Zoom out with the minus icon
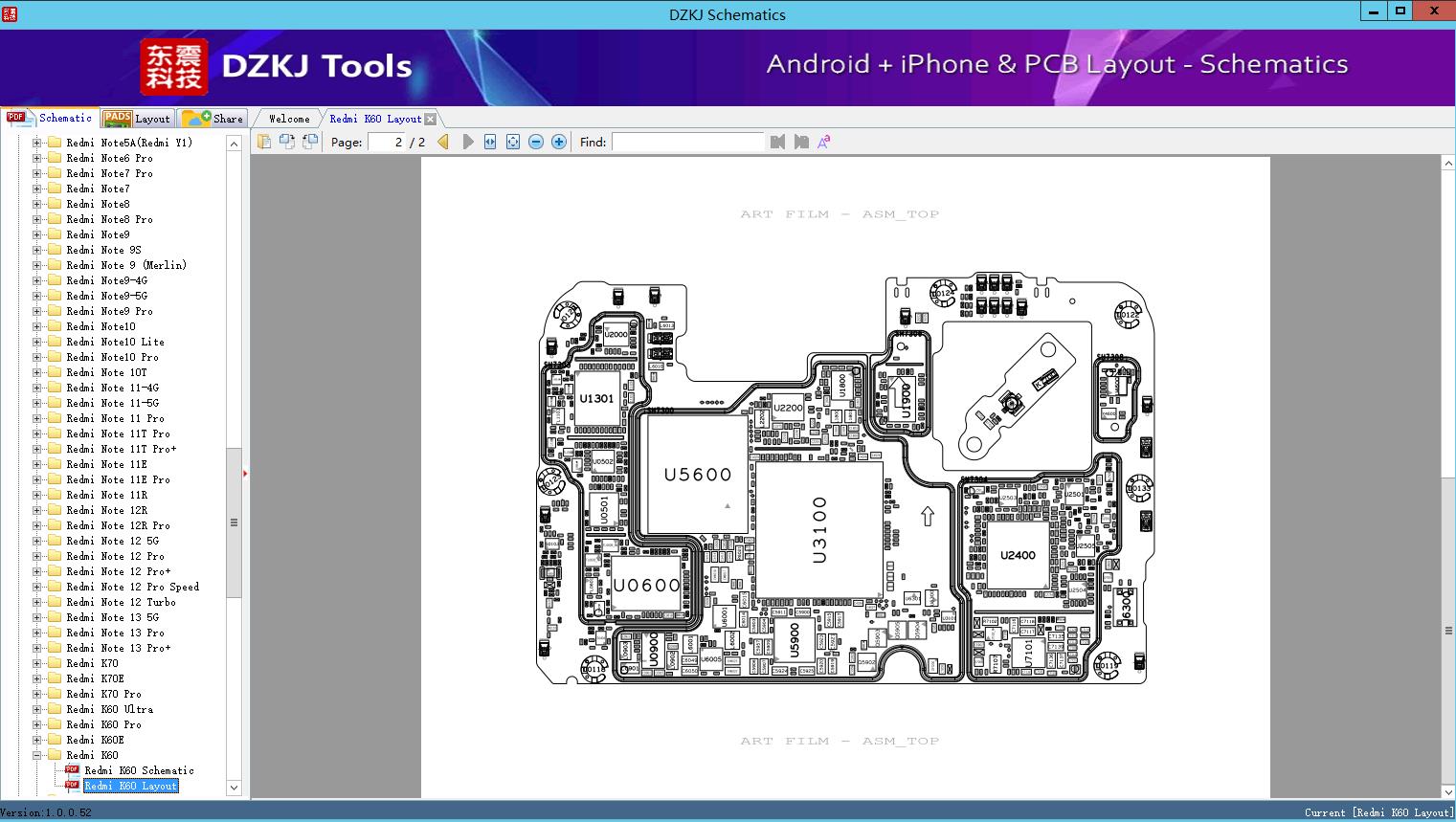Viewport: 1456px width, 822px height. click(536, 142)
